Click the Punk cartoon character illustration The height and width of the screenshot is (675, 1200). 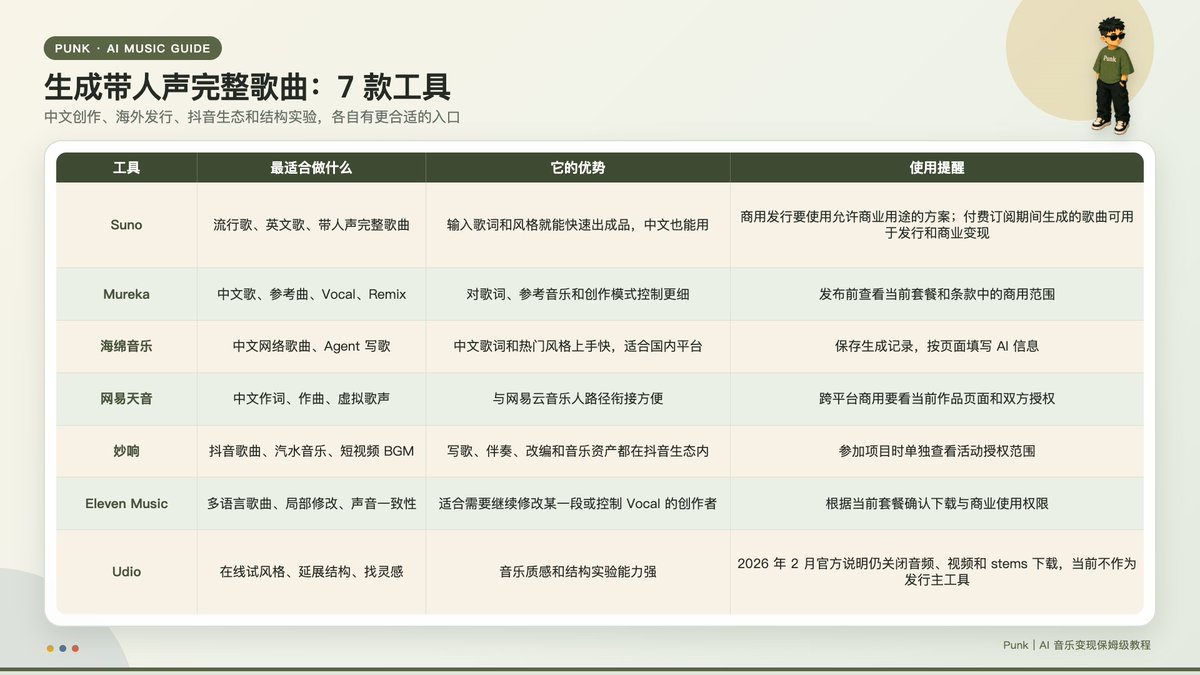tap(1111, 74)
